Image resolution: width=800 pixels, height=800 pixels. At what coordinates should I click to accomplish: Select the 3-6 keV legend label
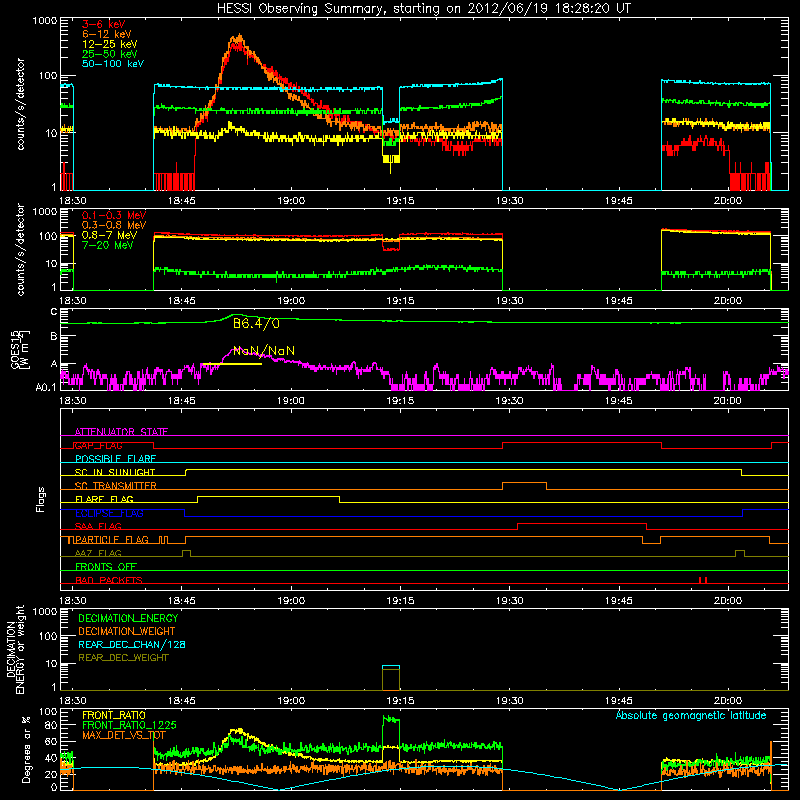104,24
